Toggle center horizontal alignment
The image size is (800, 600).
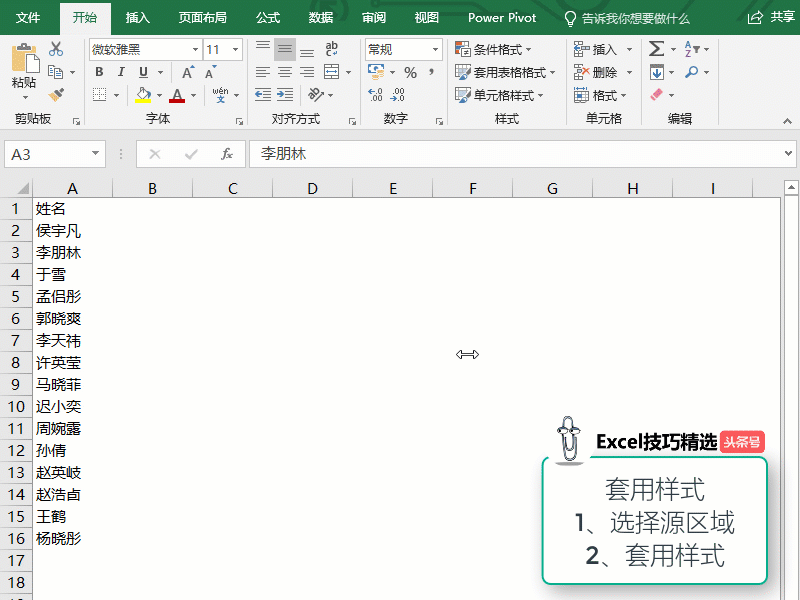click(x=285, y=72)
